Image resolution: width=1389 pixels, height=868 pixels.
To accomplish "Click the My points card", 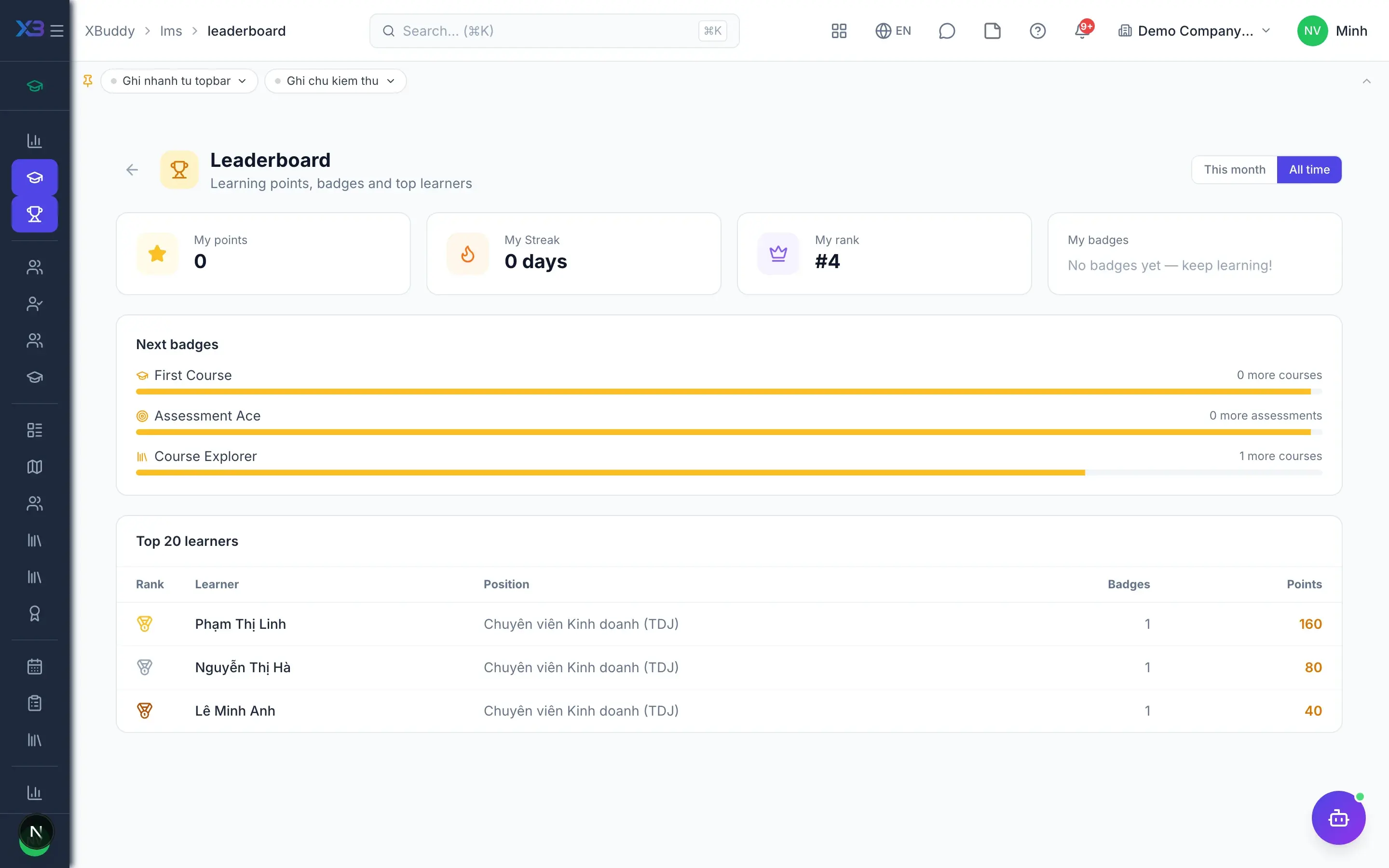I will 263,254.
